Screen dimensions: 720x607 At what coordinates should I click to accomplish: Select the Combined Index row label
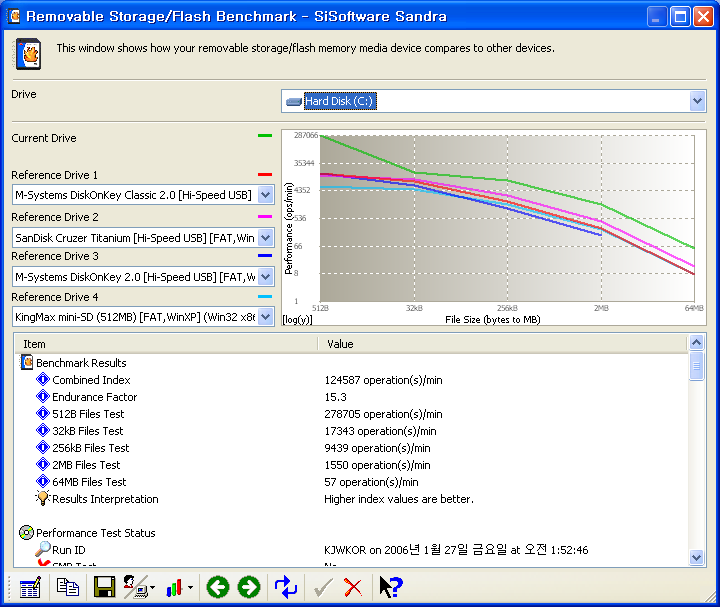tap(91, 380)
